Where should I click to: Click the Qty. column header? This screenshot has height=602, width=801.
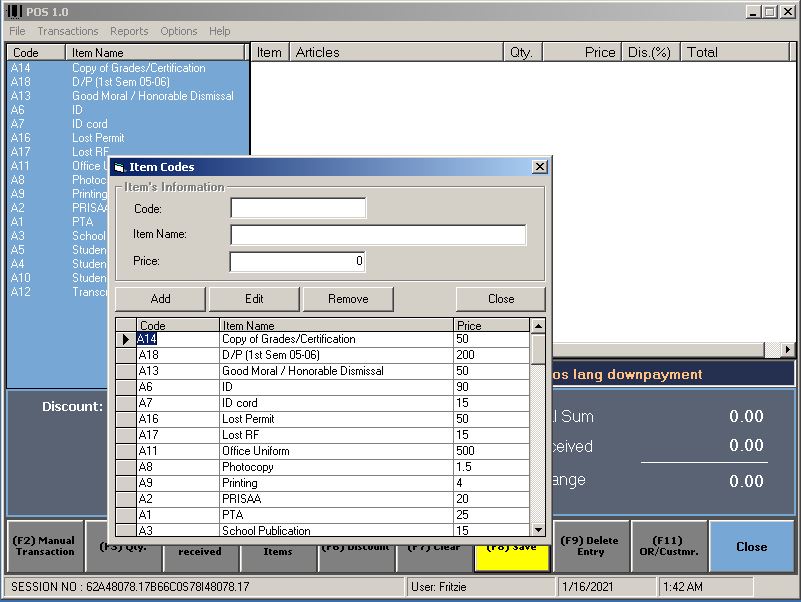point(523,53)
